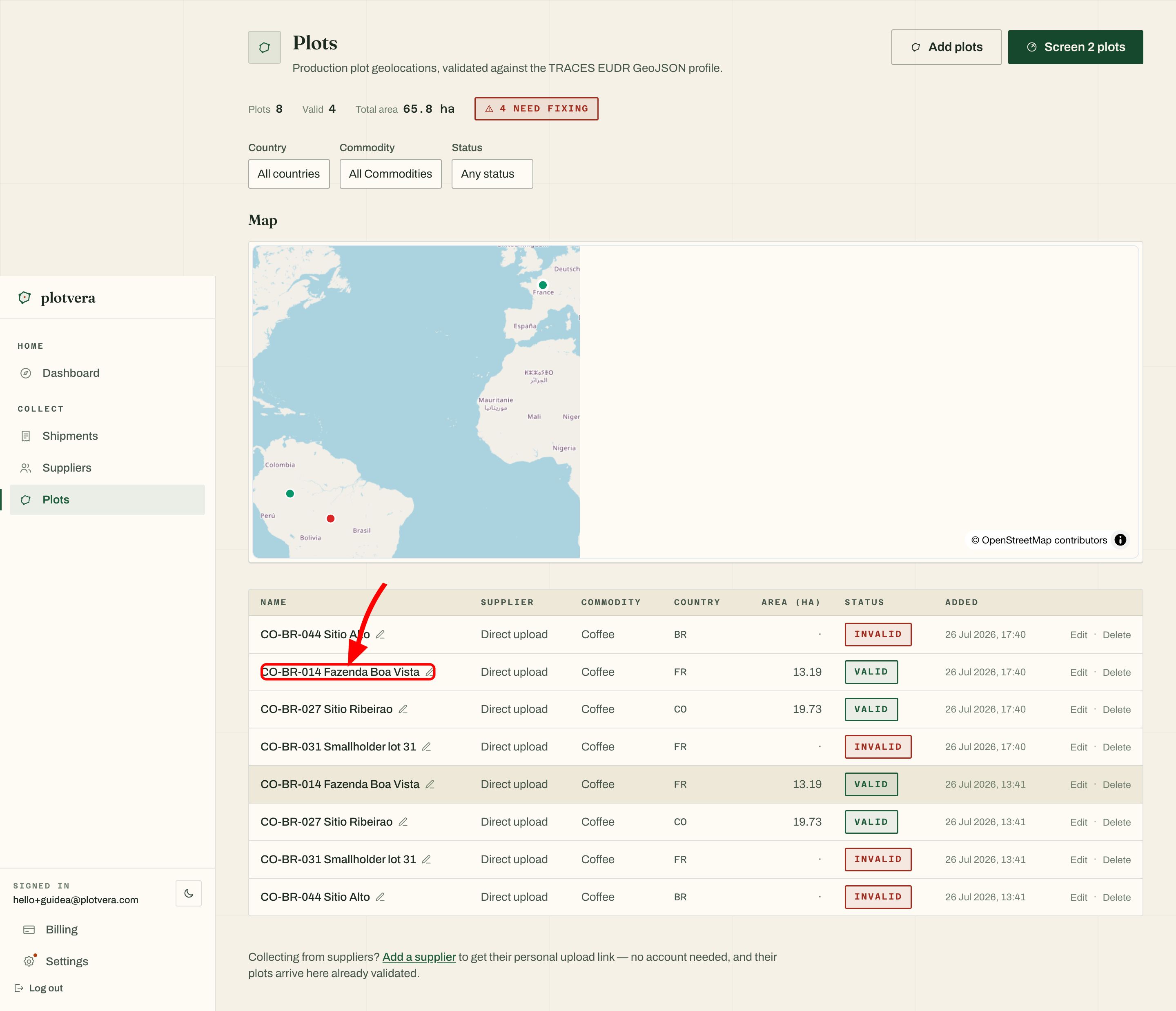Open Suppliers in sidebar
The width and height of the screenshot is (1176, 1011).
107,468
